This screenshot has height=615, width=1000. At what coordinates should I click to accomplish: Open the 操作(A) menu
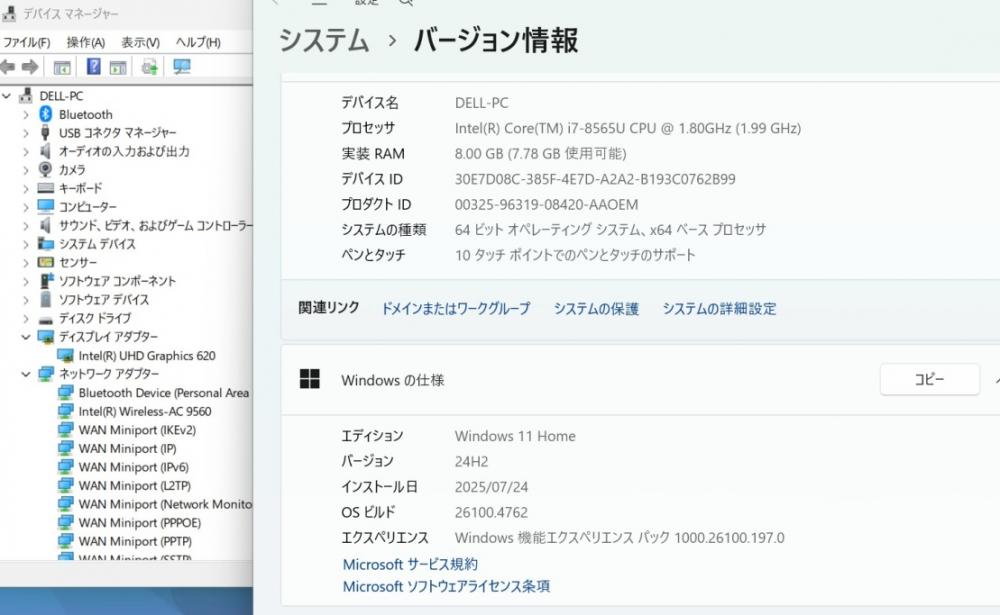85,42
